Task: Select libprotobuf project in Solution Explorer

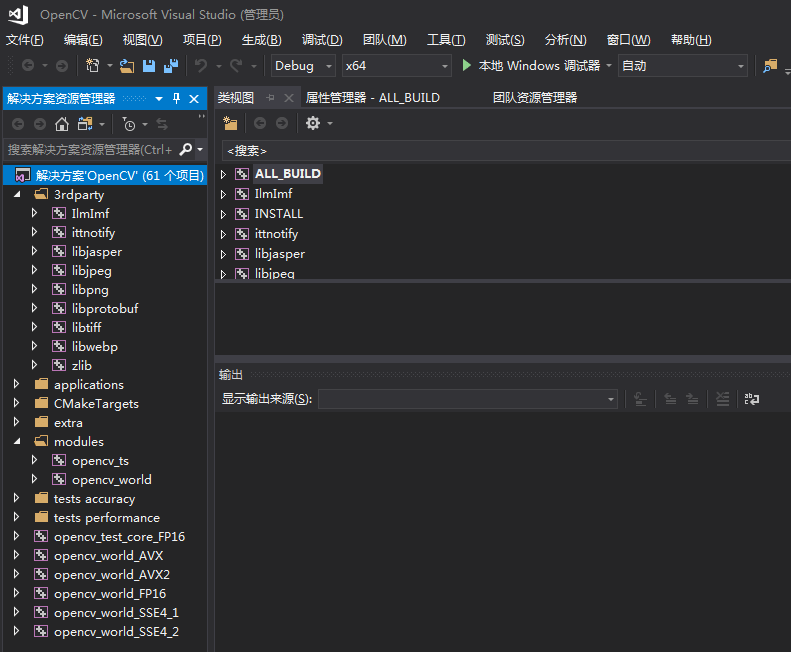Action: pyautogui.click(x=105, y=308)
